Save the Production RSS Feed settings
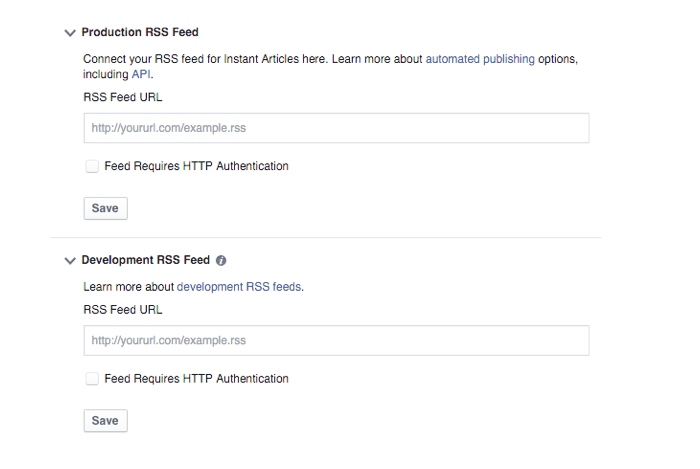Screen dimensions: 700x469 [105, 208]
